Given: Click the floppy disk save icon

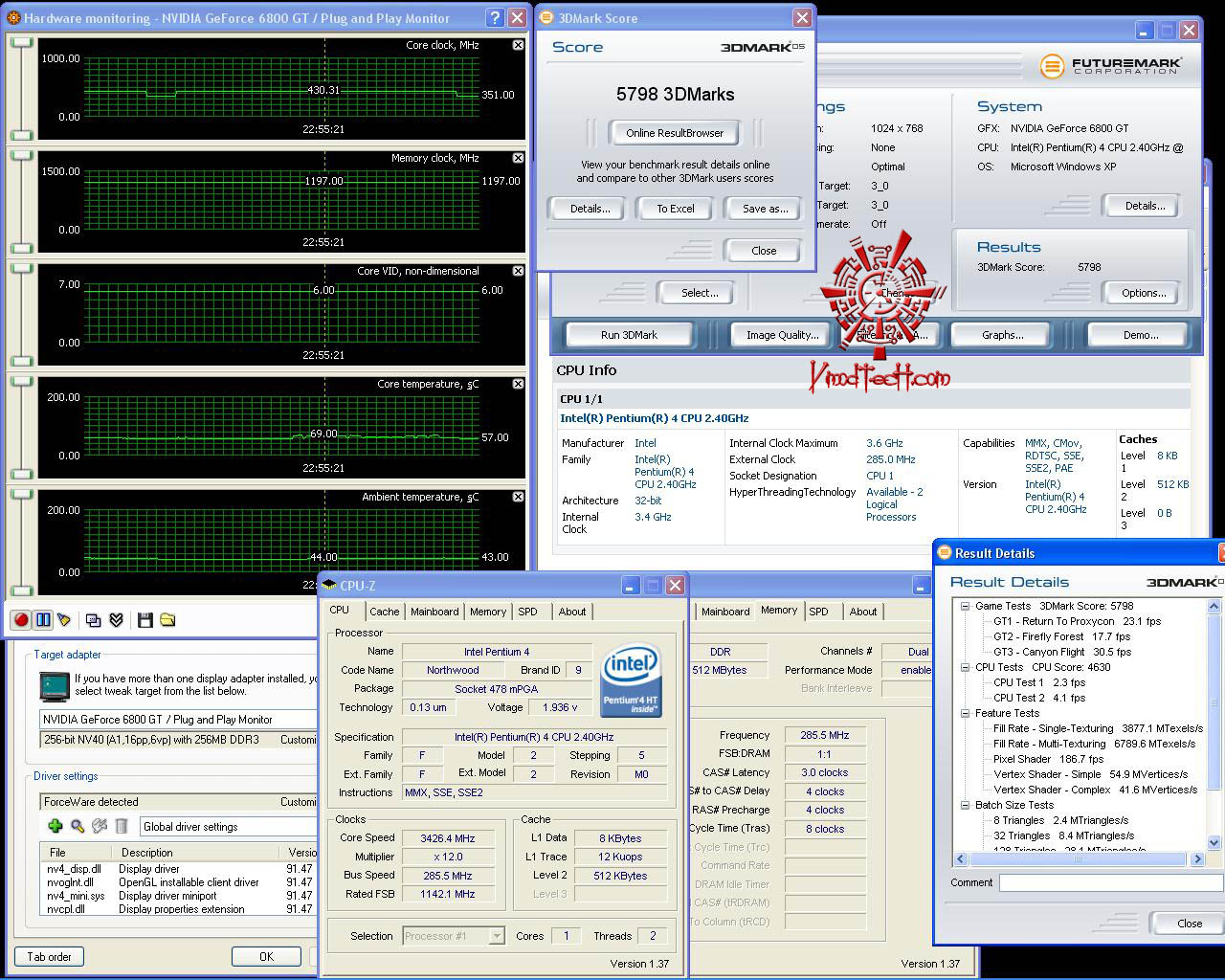Looking at the screenshot, I should pos(145,620).
